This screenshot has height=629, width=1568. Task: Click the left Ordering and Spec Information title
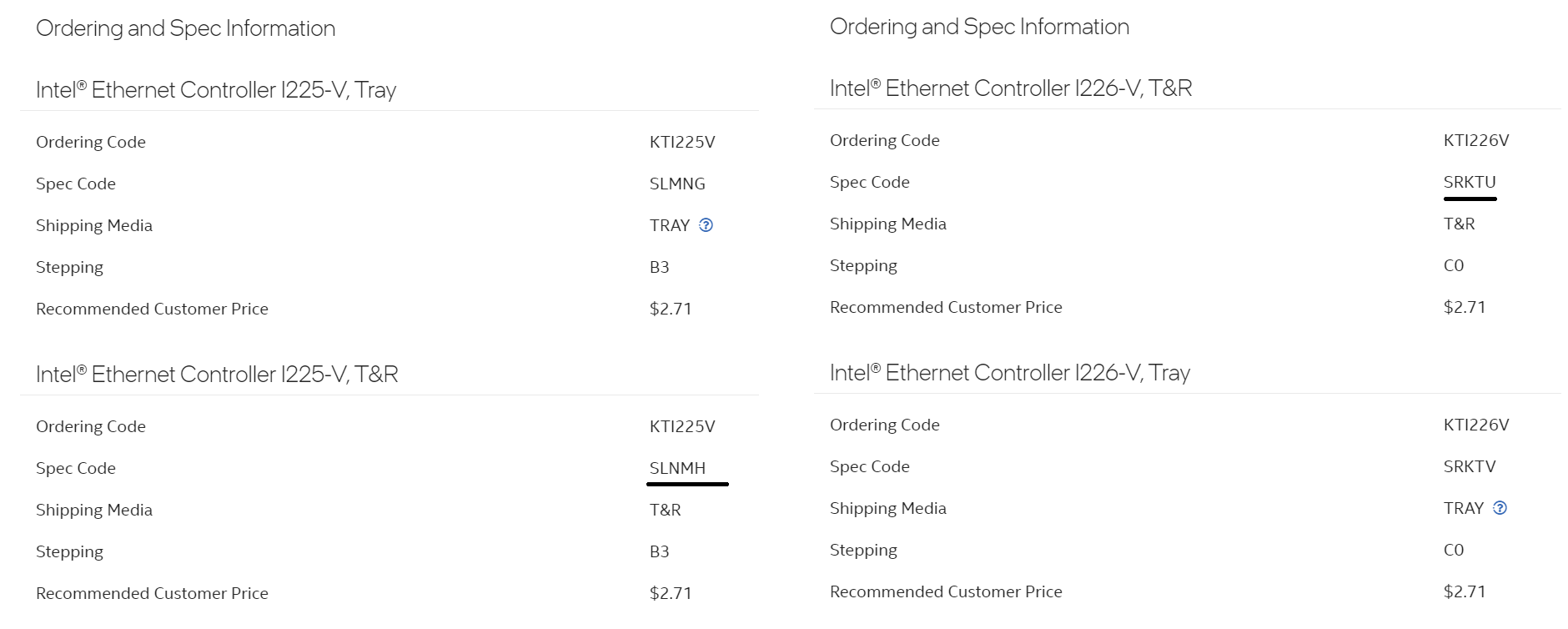point(185,28)
